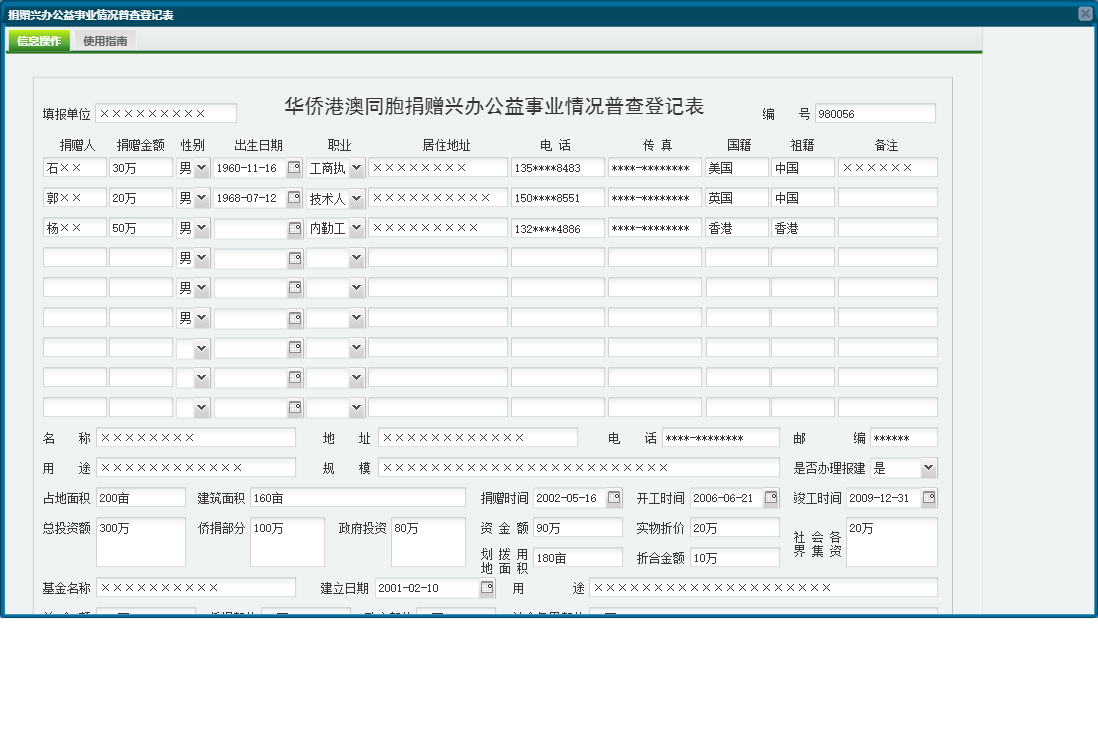Open calendar picker for birth date 1960-11-16
This screenshot has height=730, width=1098.
coord(294,168)
